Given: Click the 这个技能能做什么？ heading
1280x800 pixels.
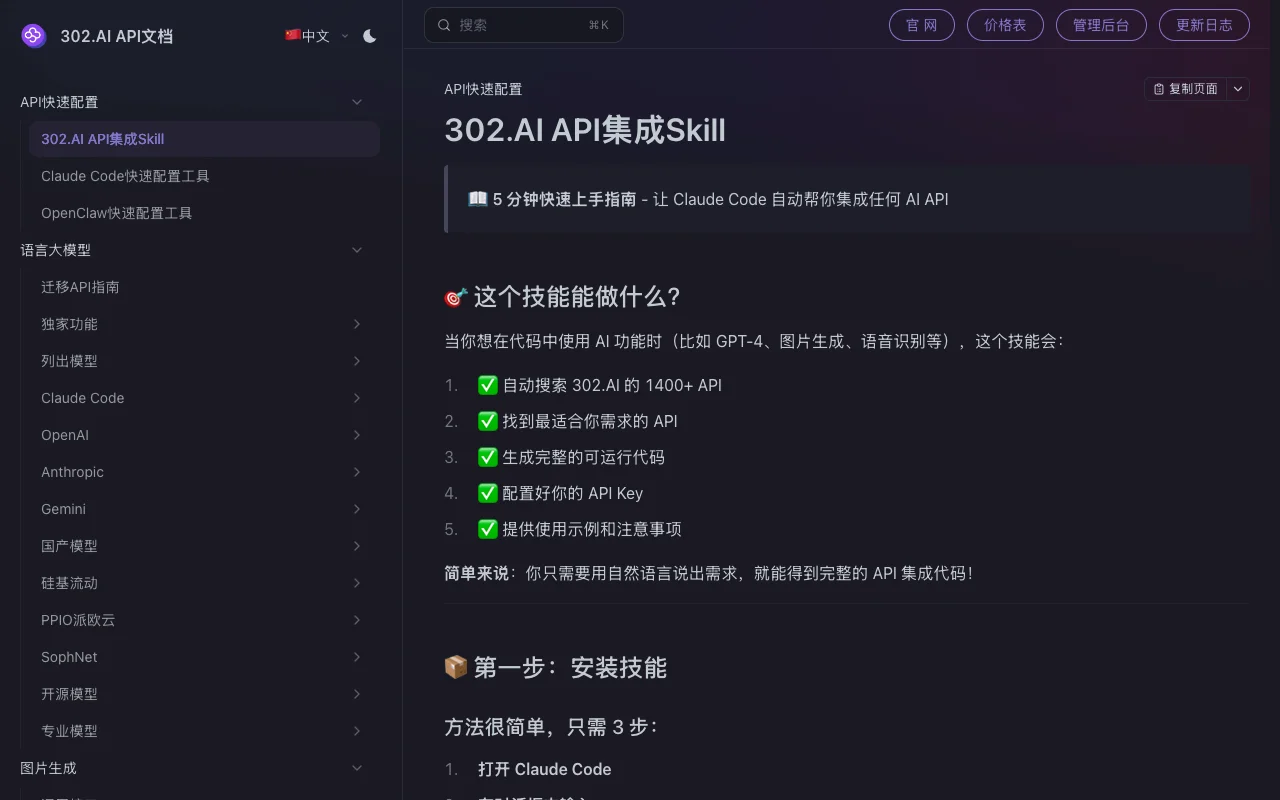Looking at the screenshot, I should (562, 297).
